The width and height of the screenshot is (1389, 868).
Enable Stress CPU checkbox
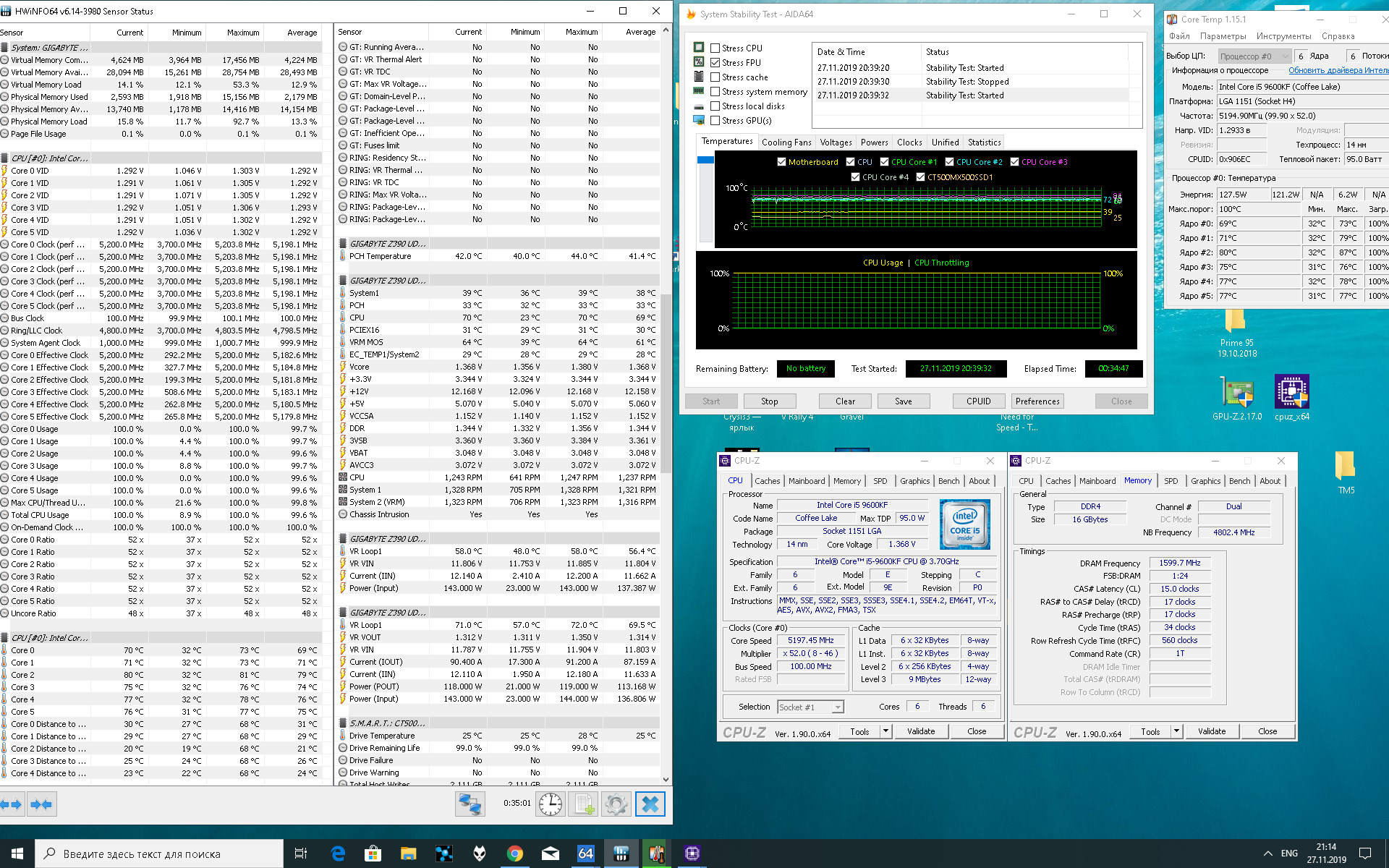[715, 48]
